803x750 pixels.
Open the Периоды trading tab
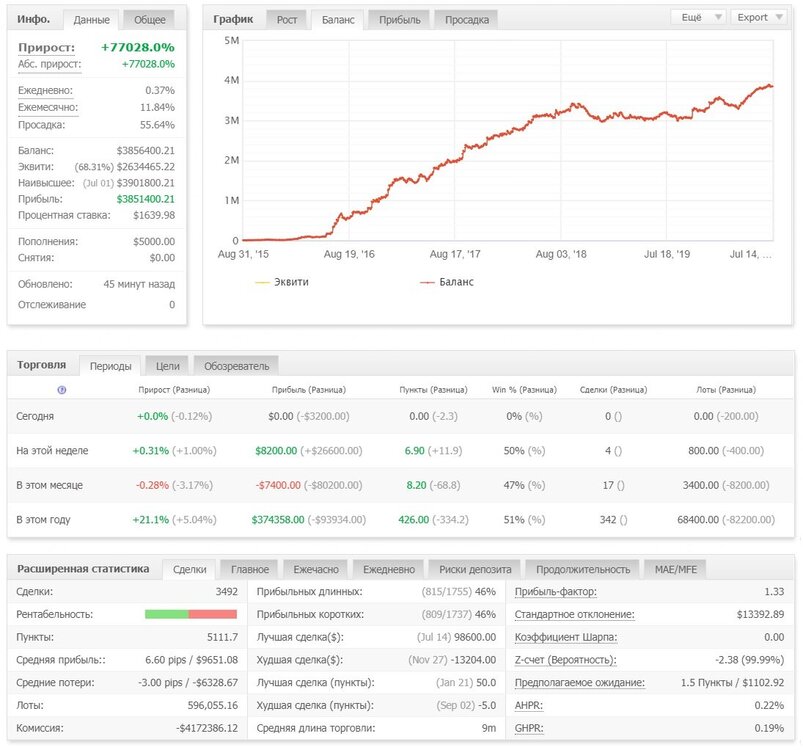(110, 366)
